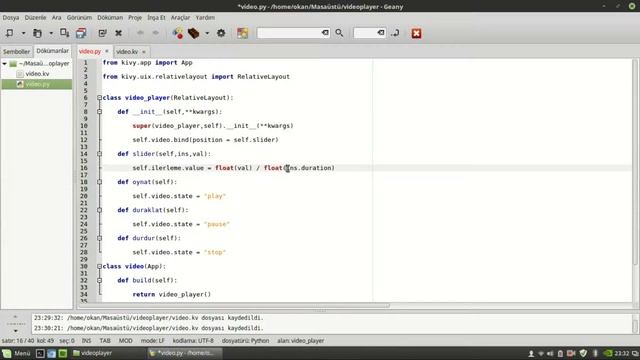Jump to entered line number icon
Image resolution: width=640 pixels, height=360 pixels.
395,33
